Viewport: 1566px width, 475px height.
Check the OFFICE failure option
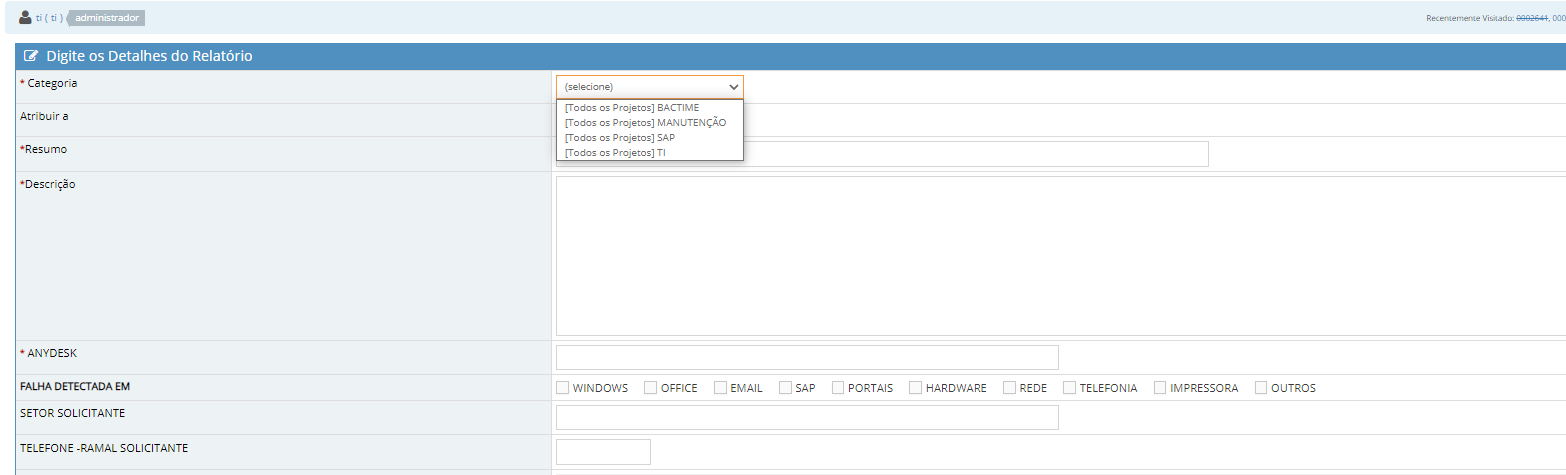pyautogui.click(x=651, y=388)
